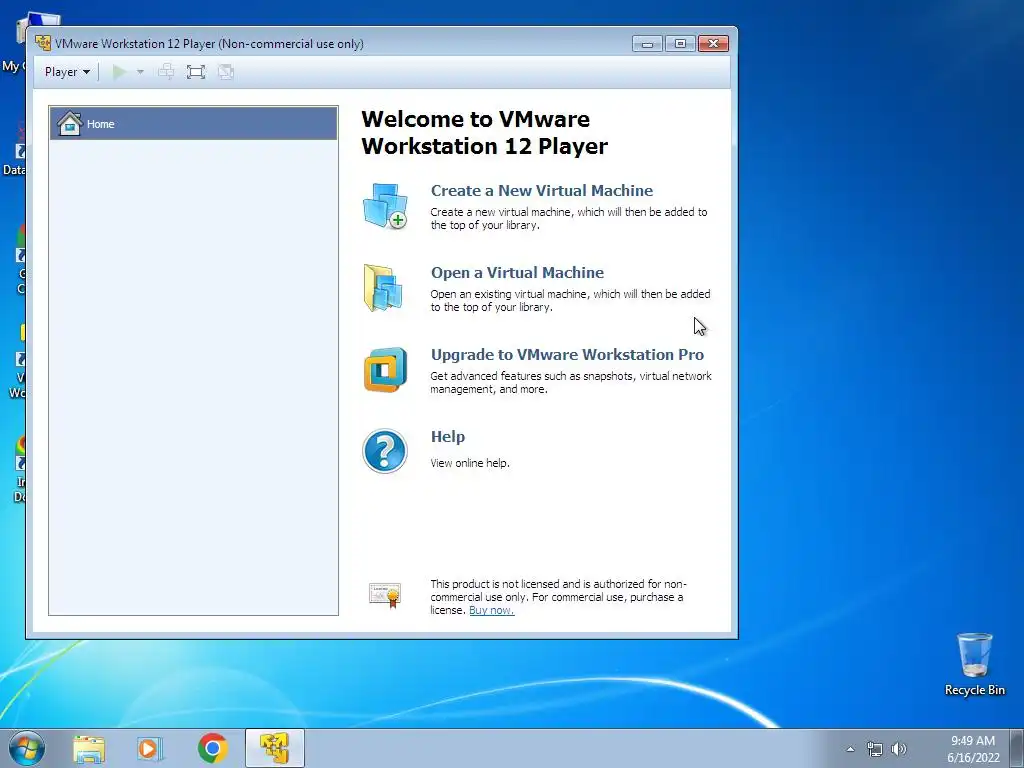Click the network status tray icon
Viewport: 1024px width, 768px height.
tap(874, 749)
